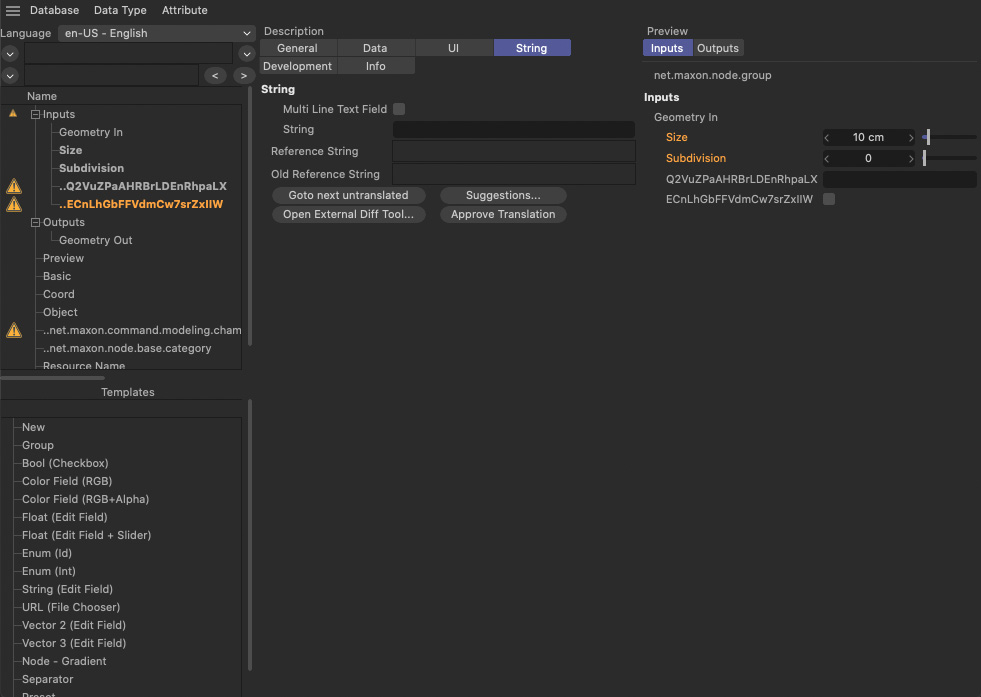Click warning icon next to ..Q2VuZPaAHRBrLDEnRhpaLX
Image resolution: width=981 pixels, height=697 pixels.
pyautogui.click(x=14, y=186)
